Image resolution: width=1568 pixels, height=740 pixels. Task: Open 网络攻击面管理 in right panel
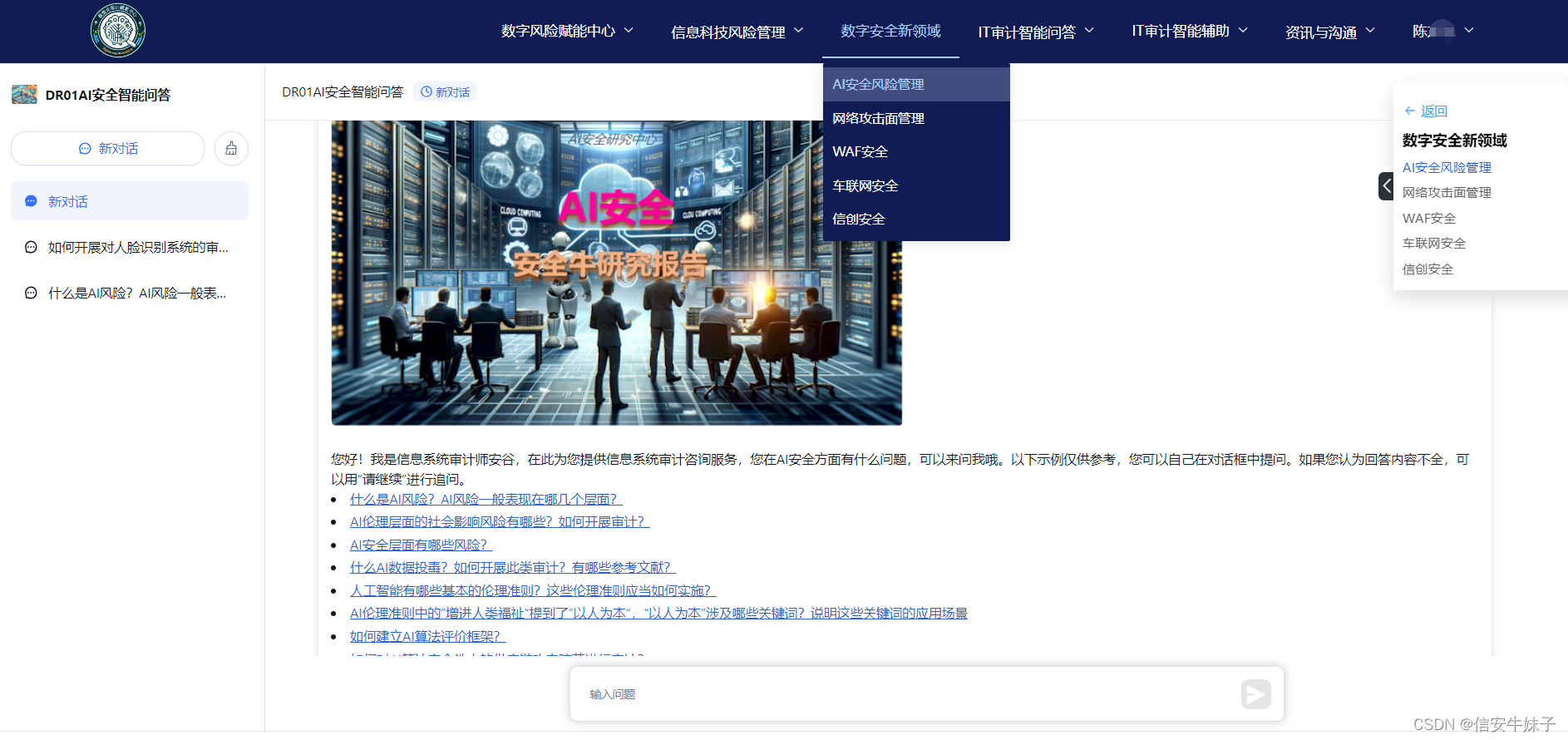pos(1447,193)
